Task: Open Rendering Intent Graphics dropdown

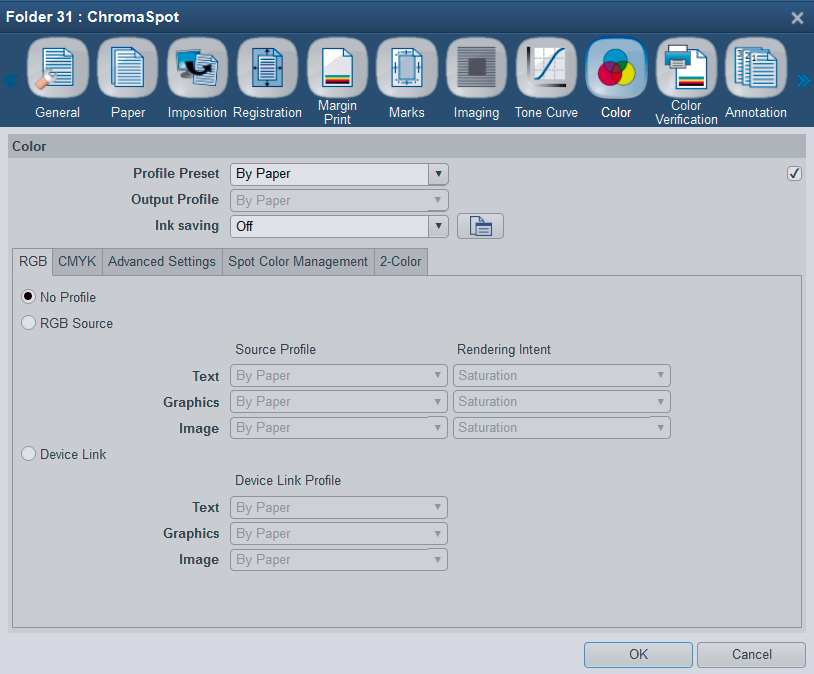Action: pos(562,401)
